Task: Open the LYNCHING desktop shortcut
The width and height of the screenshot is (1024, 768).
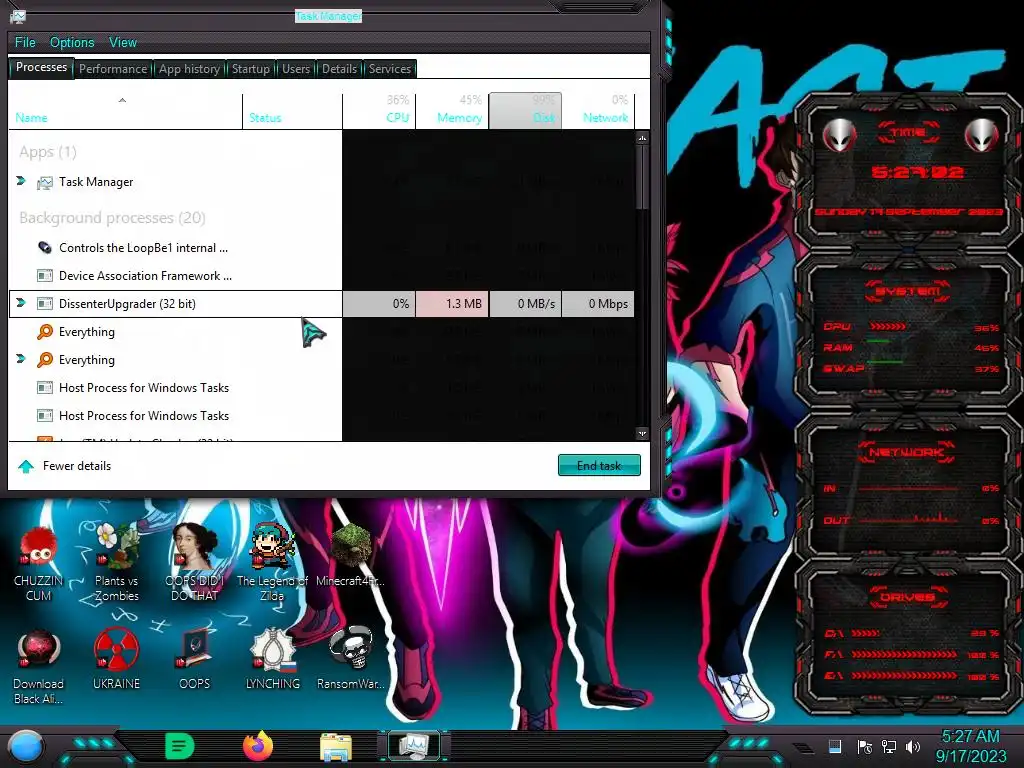Action: pyautogui.click(x=272, y=660)
